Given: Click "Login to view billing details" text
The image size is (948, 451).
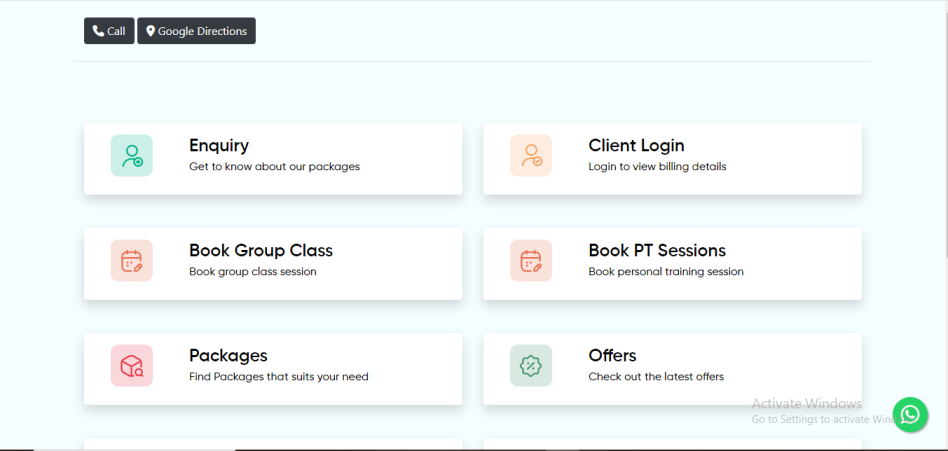Looking at the screenshot, I should point(657,166).
